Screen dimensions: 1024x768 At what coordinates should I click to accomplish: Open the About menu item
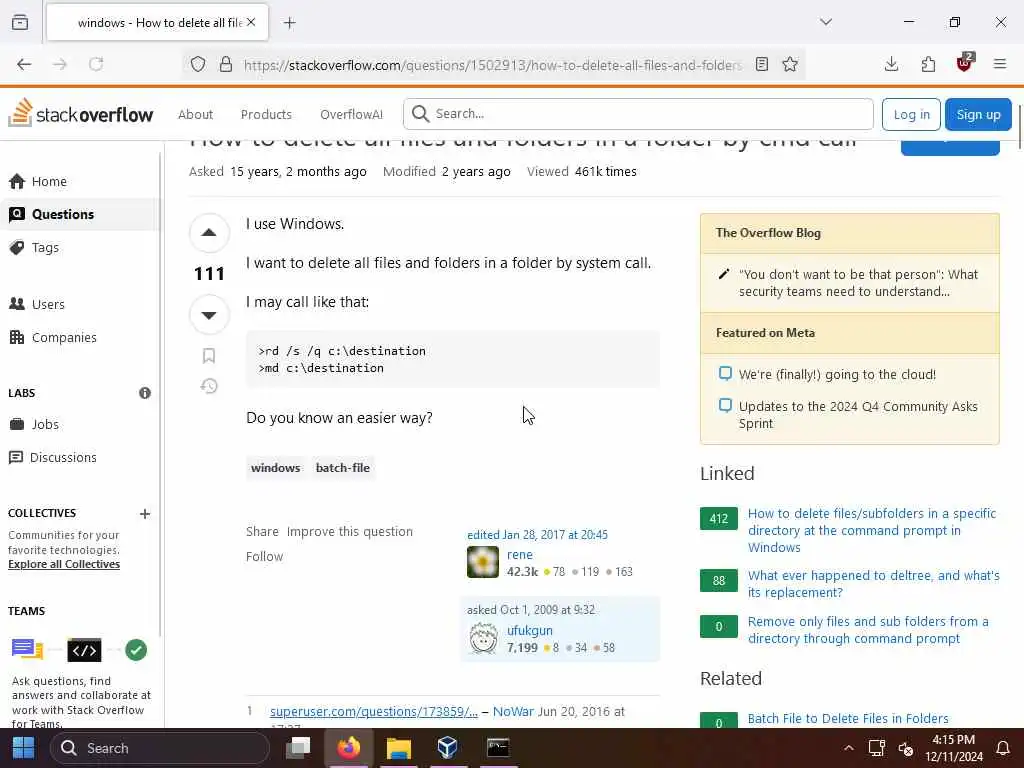(195, 114)
